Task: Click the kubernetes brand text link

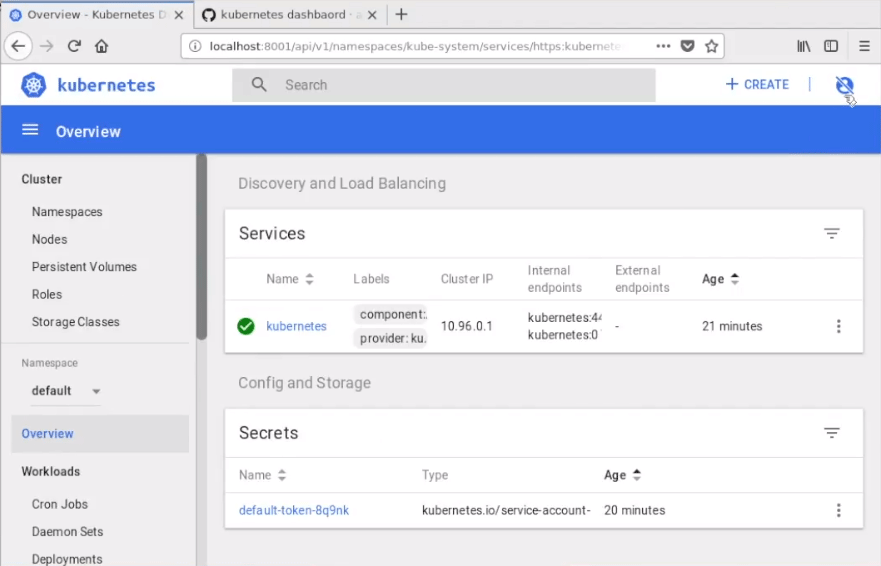Action: (x=106, y=85)
